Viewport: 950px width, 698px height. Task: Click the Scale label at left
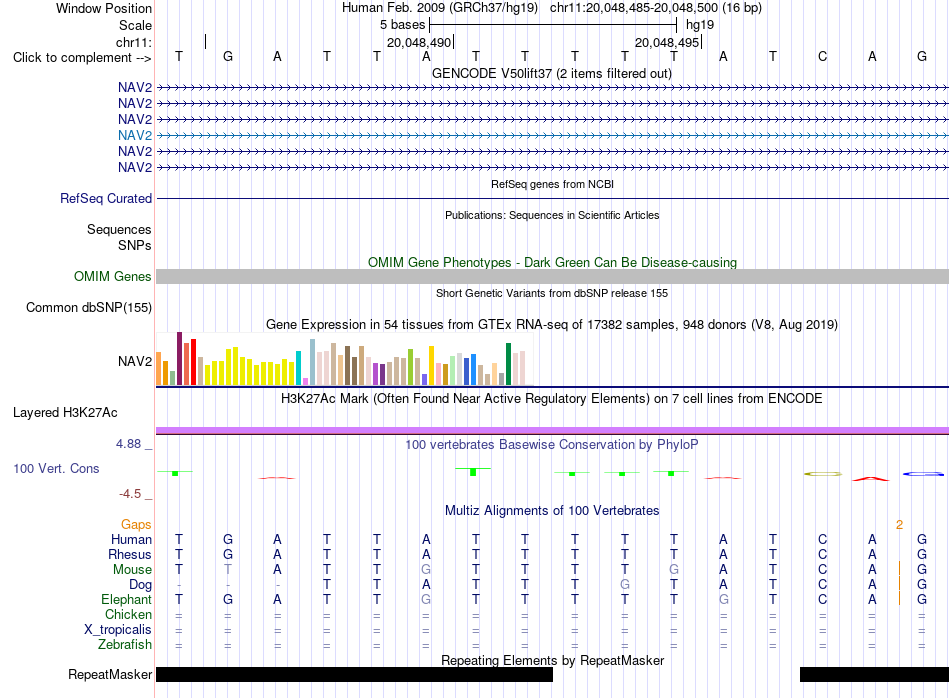135,25
